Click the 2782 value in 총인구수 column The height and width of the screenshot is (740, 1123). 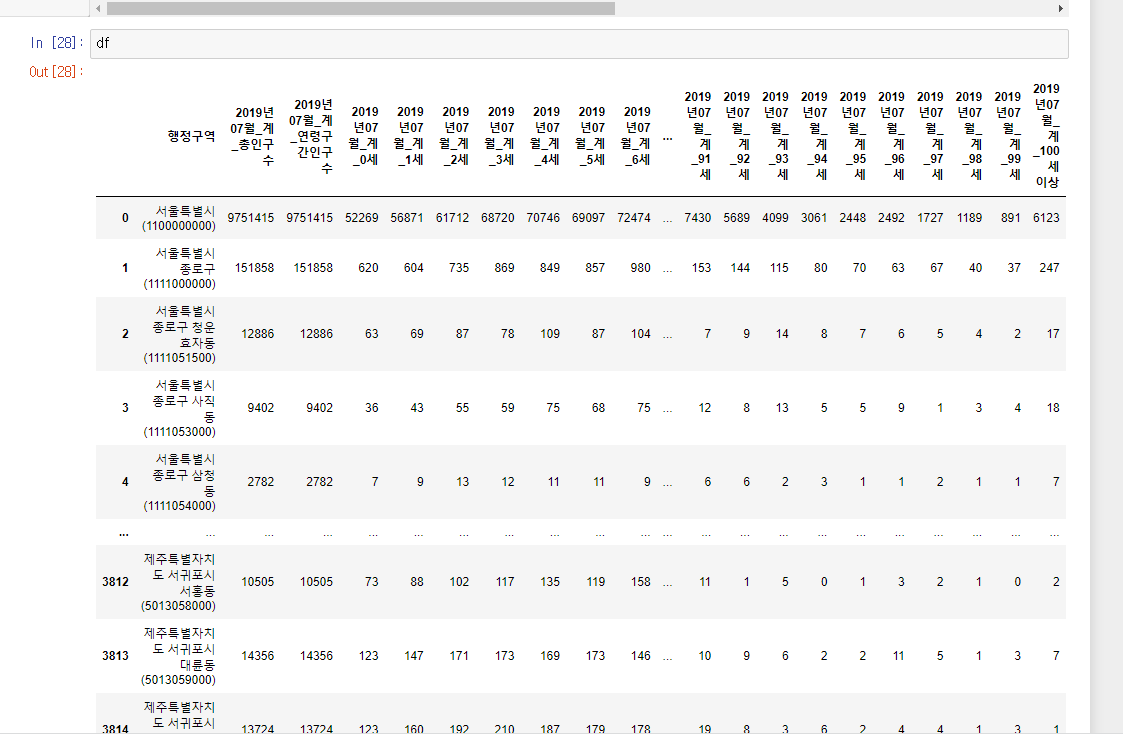(261, 482)
